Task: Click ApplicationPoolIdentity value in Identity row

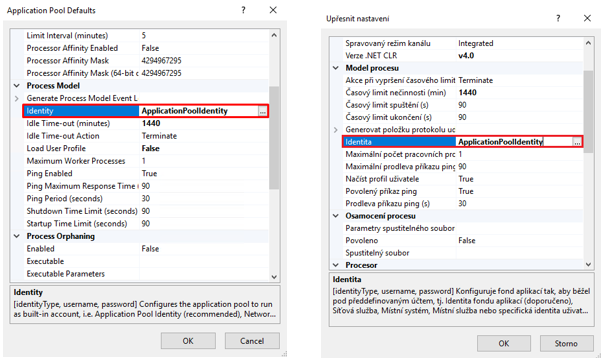Action: (x=185, y=111)
